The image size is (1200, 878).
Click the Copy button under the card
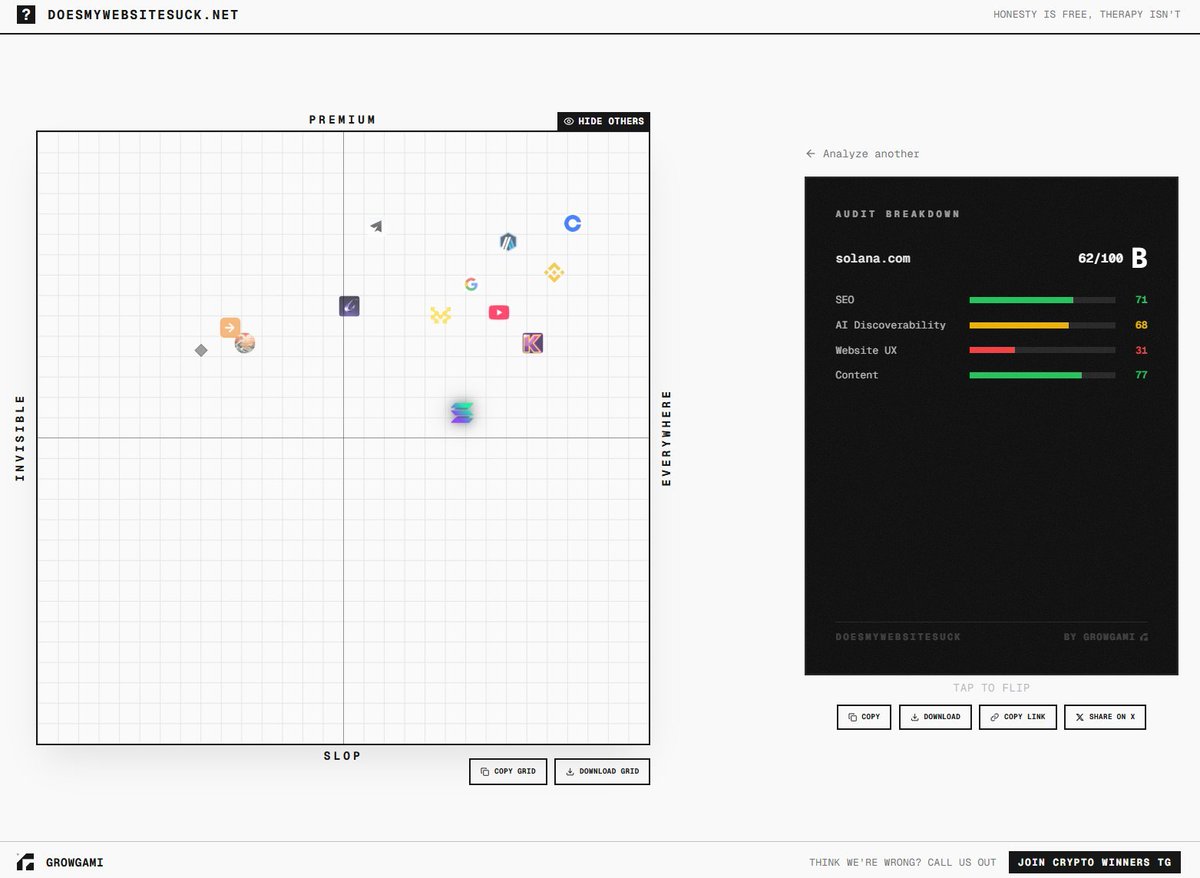(864, 717)
